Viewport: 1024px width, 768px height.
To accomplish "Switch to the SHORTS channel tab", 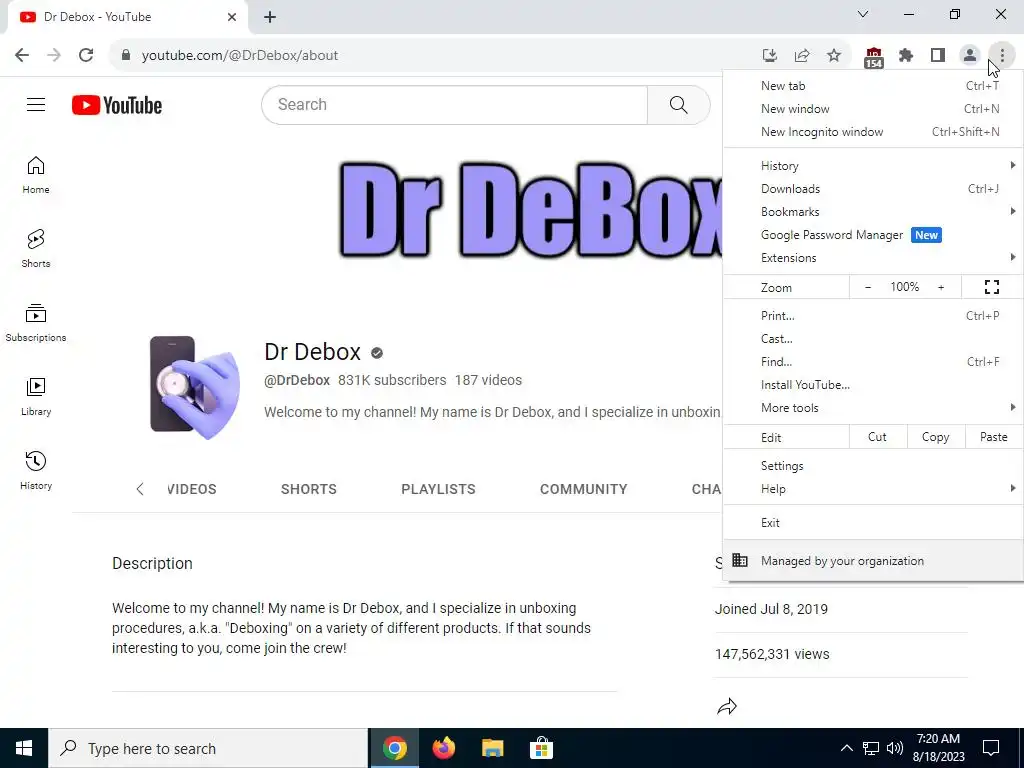I will click(x=309, y=489).
